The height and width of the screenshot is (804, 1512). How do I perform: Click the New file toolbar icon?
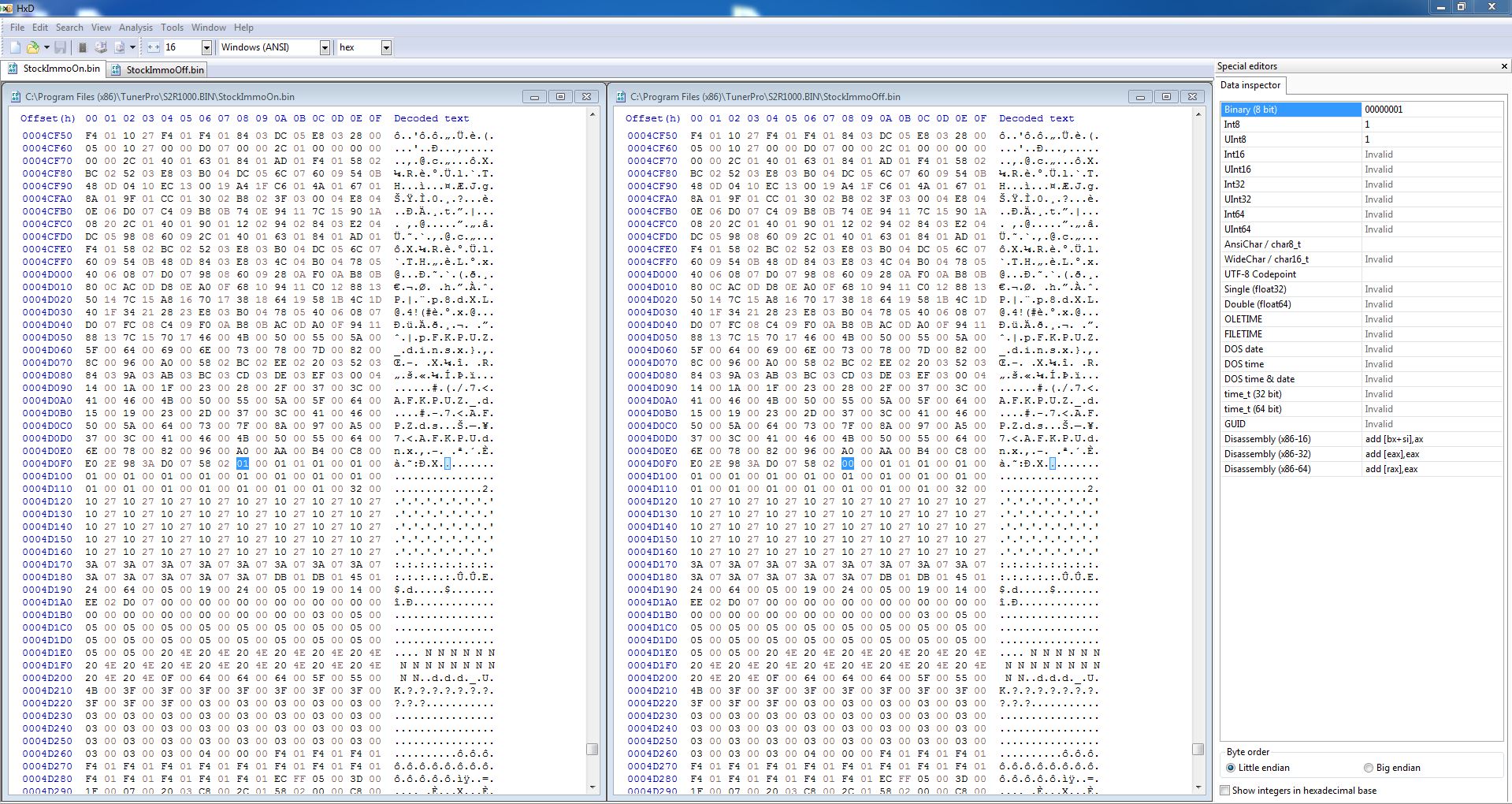click(15, 47)
